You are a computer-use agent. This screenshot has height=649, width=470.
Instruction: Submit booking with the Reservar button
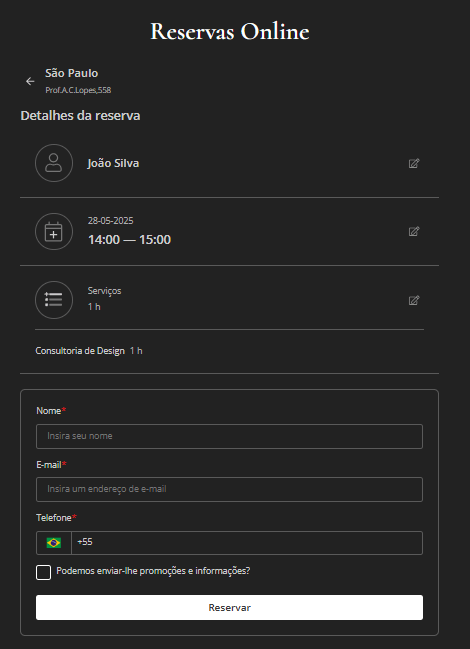click(x=229, y=608)
